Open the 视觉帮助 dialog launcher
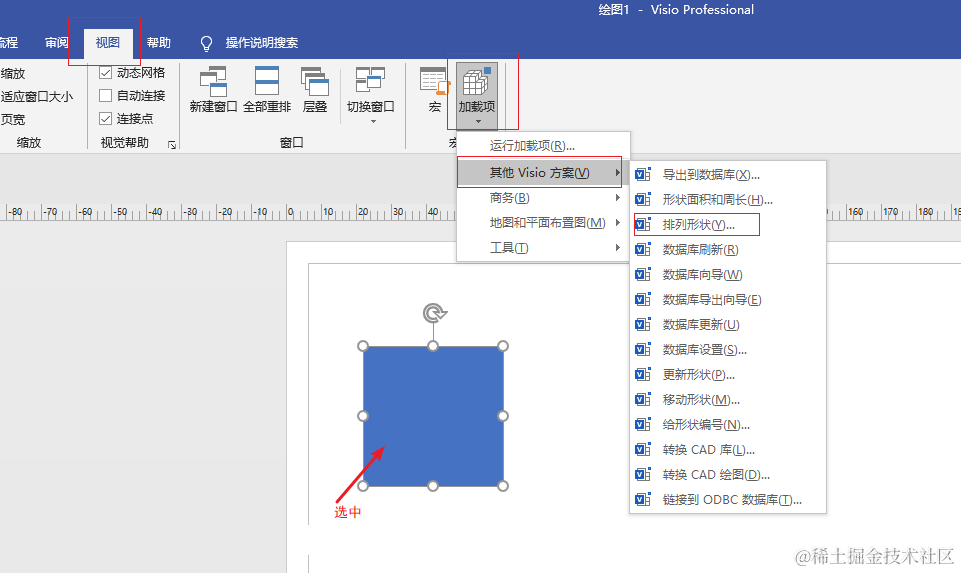Image resolution: width=961 pixels, height=573 pixels. coord(172,145)
